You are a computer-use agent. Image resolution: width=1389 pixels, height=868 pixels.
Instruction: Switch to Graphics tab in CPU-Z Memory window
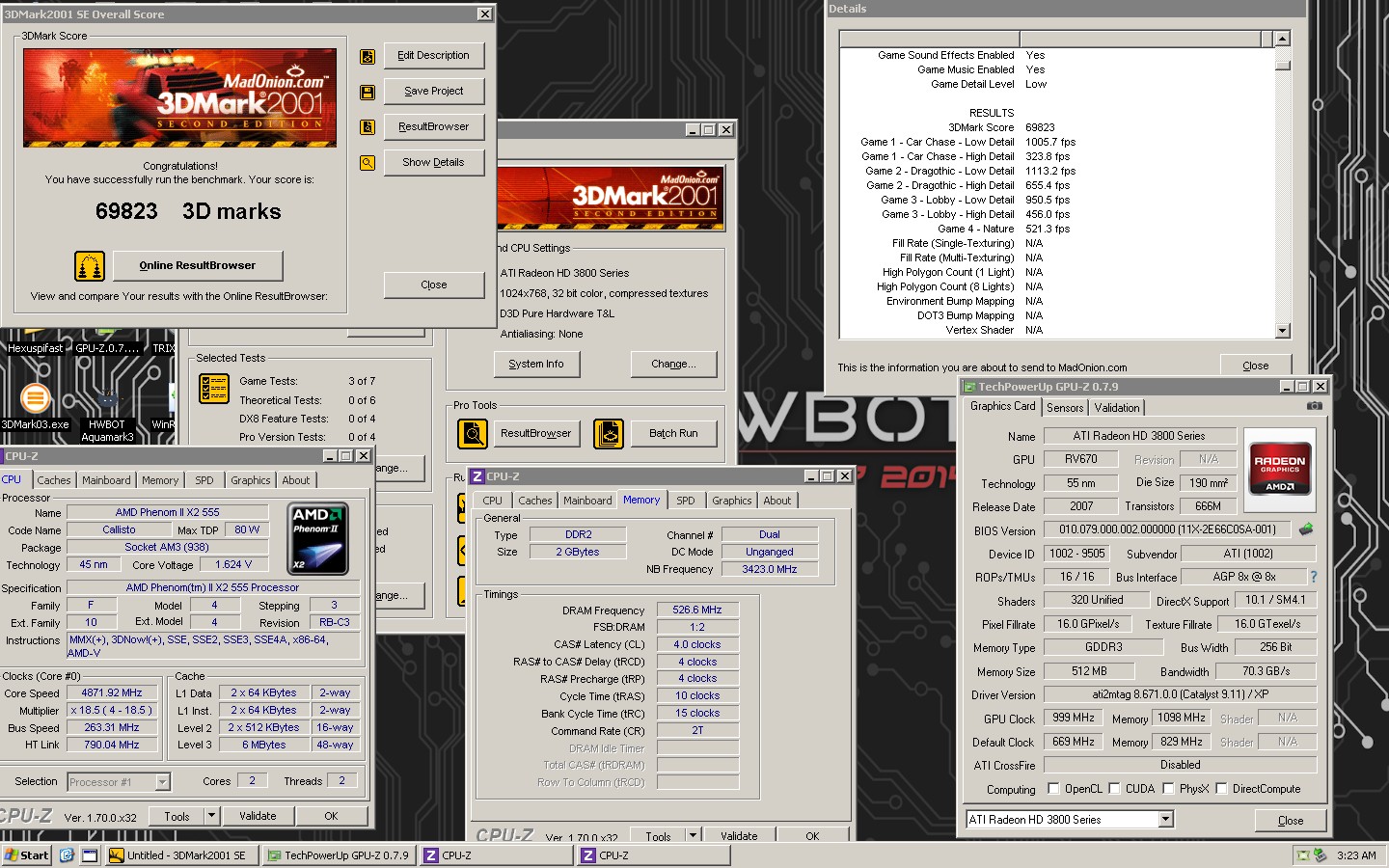click(x=732, y=501)
